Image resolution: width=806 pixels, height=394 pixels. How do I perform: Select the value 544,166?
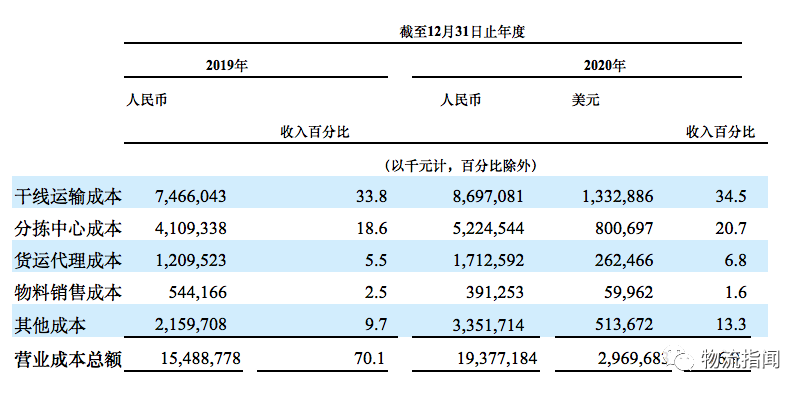coord(197,293)
